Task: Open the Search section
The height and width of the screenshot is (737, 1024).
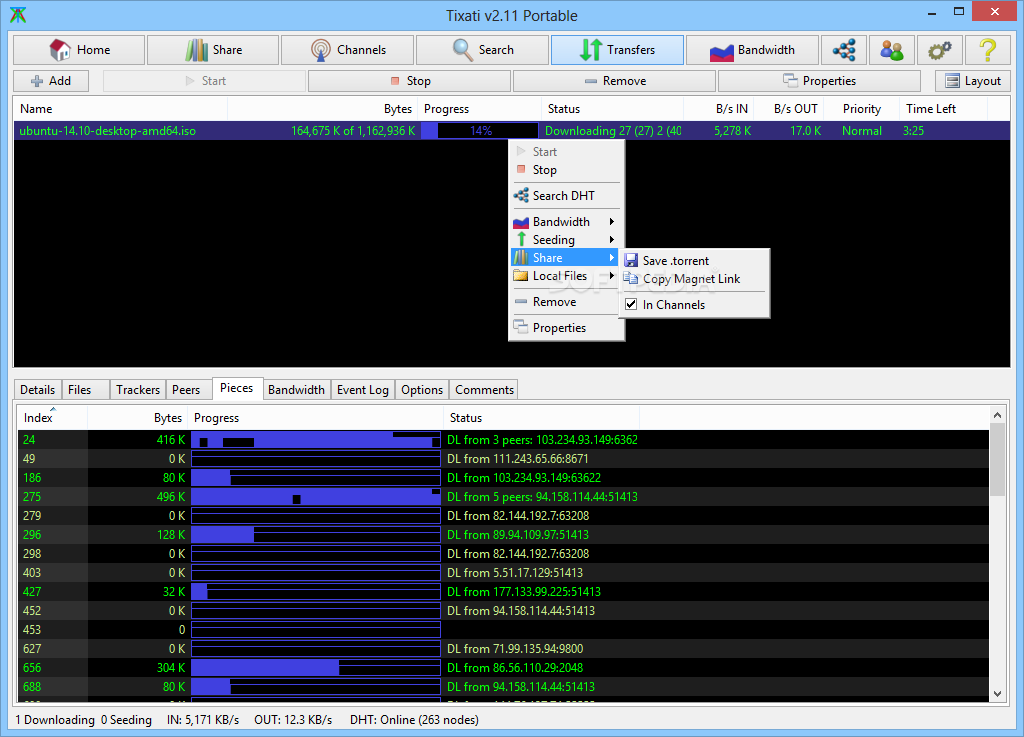Action: click(x=482, y=50)
